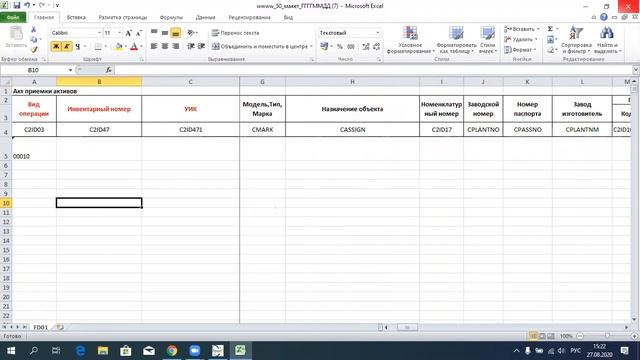Open Условное форматирование menu
Screen dimensions: 640x360
(x=410, y=40)
